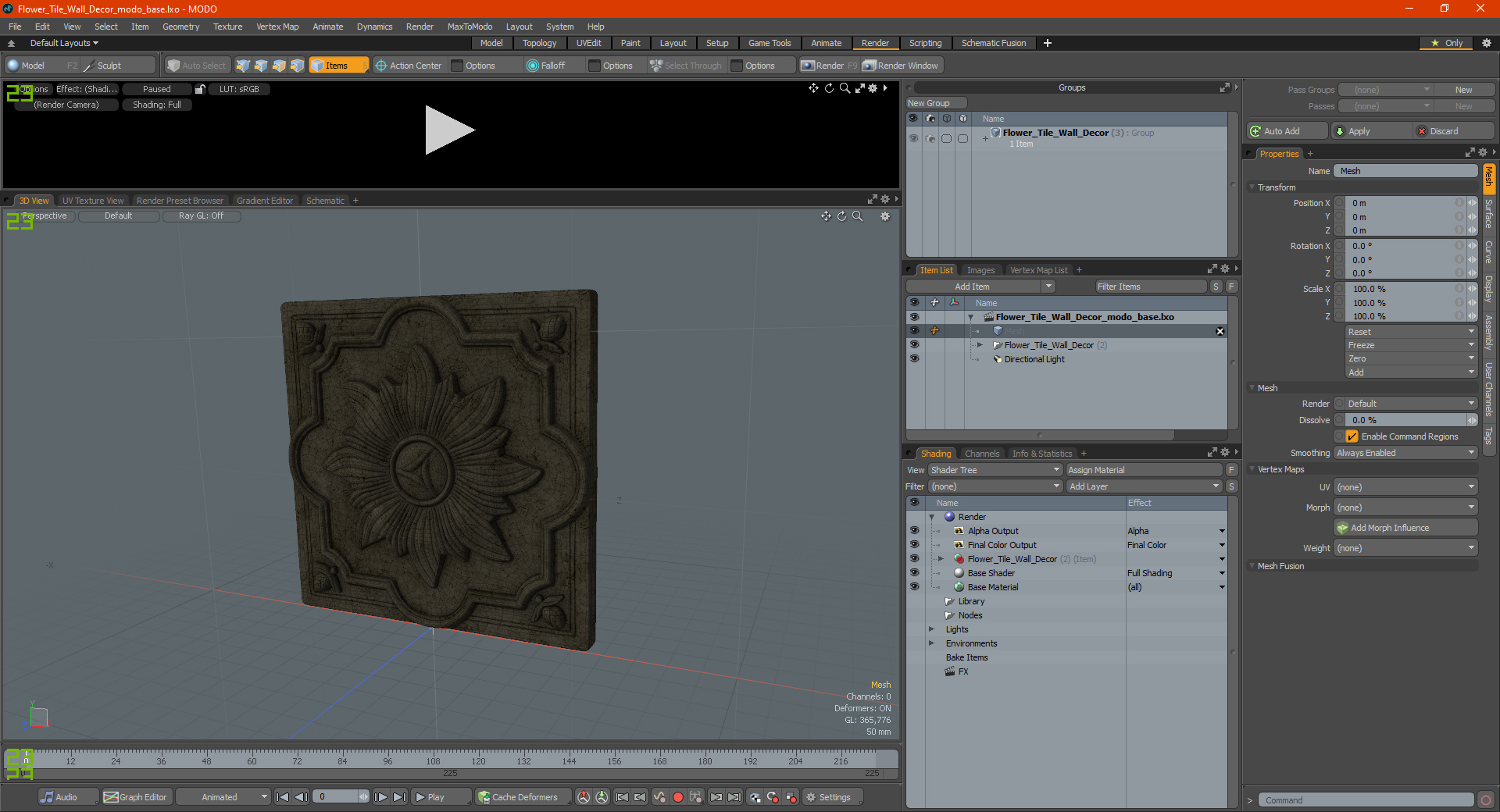Viewport: 1500px width, 812px height.
Task: Click the New Group button
Action: [936, 103]
